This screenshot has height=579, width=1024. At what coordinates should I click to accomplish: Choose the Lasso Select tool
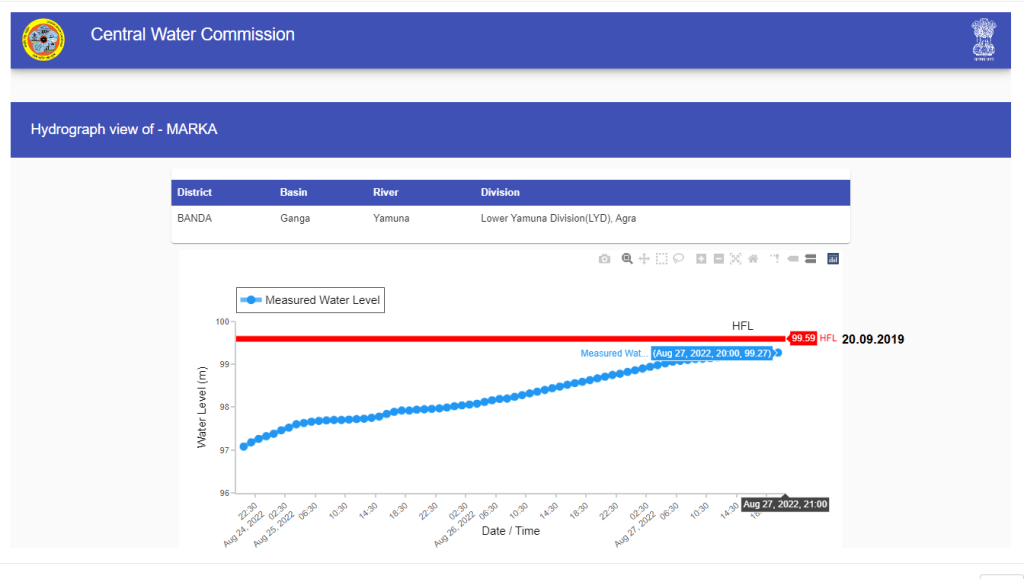click(678, 259)
